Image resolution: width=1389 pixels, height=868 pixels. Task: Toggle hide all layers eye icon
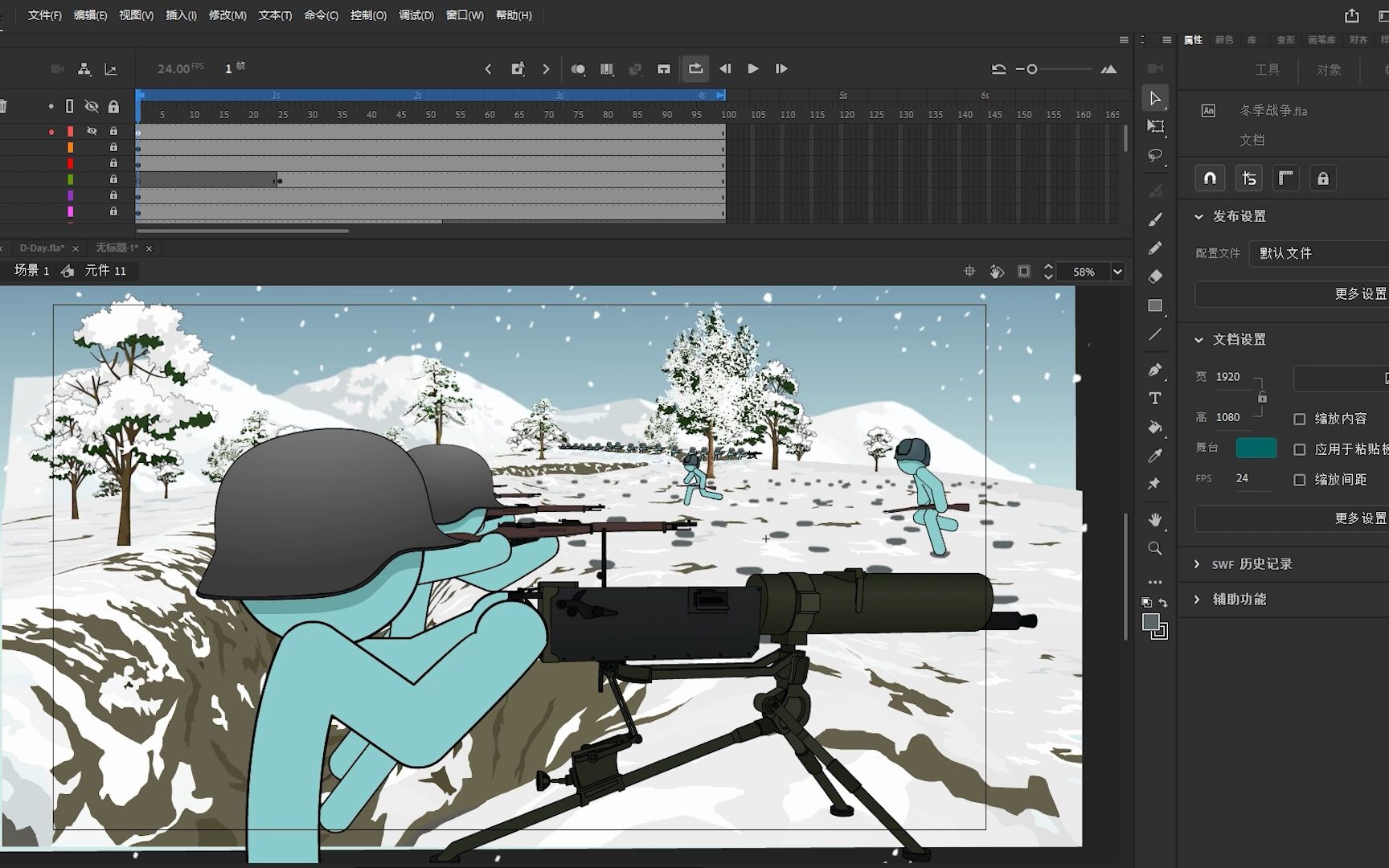(x=92, y=106)
